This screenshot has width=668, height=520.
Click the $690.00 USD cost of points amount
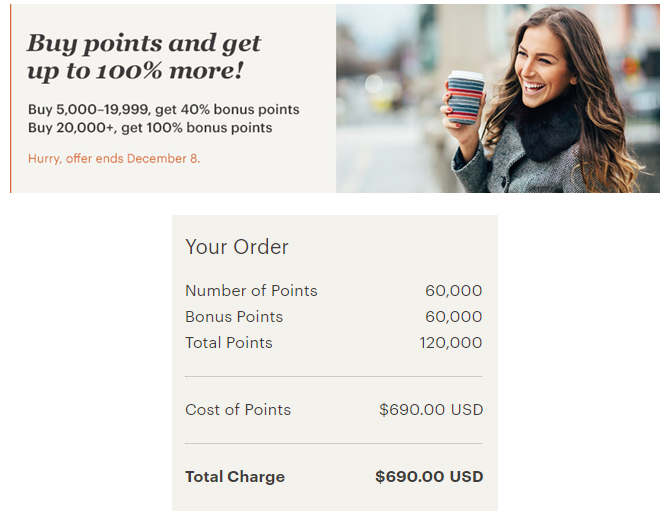coord(431,409)
